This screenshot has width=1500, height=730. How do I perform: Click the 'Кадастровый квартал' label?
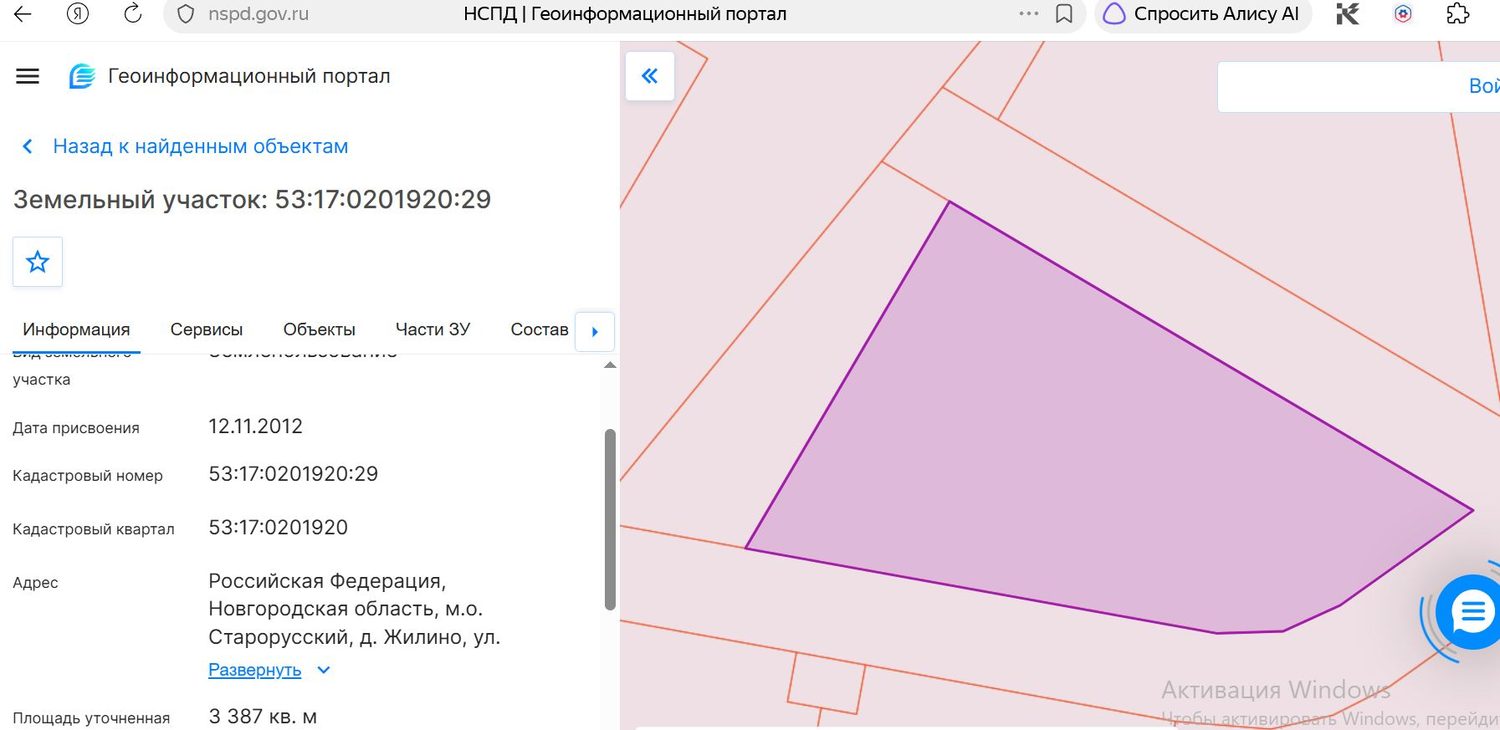pyautogui.click(x=93, y=529)
